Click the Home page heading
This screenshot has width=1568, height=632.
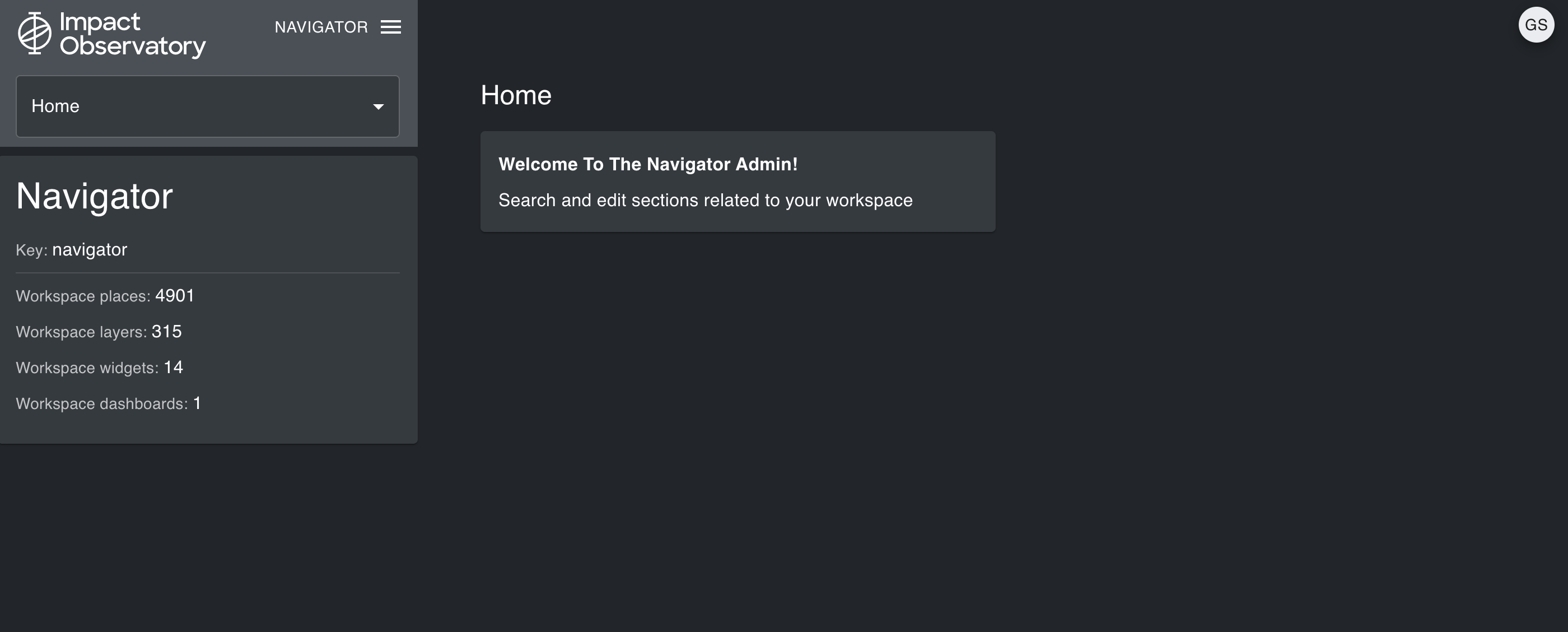pos(516,96)
